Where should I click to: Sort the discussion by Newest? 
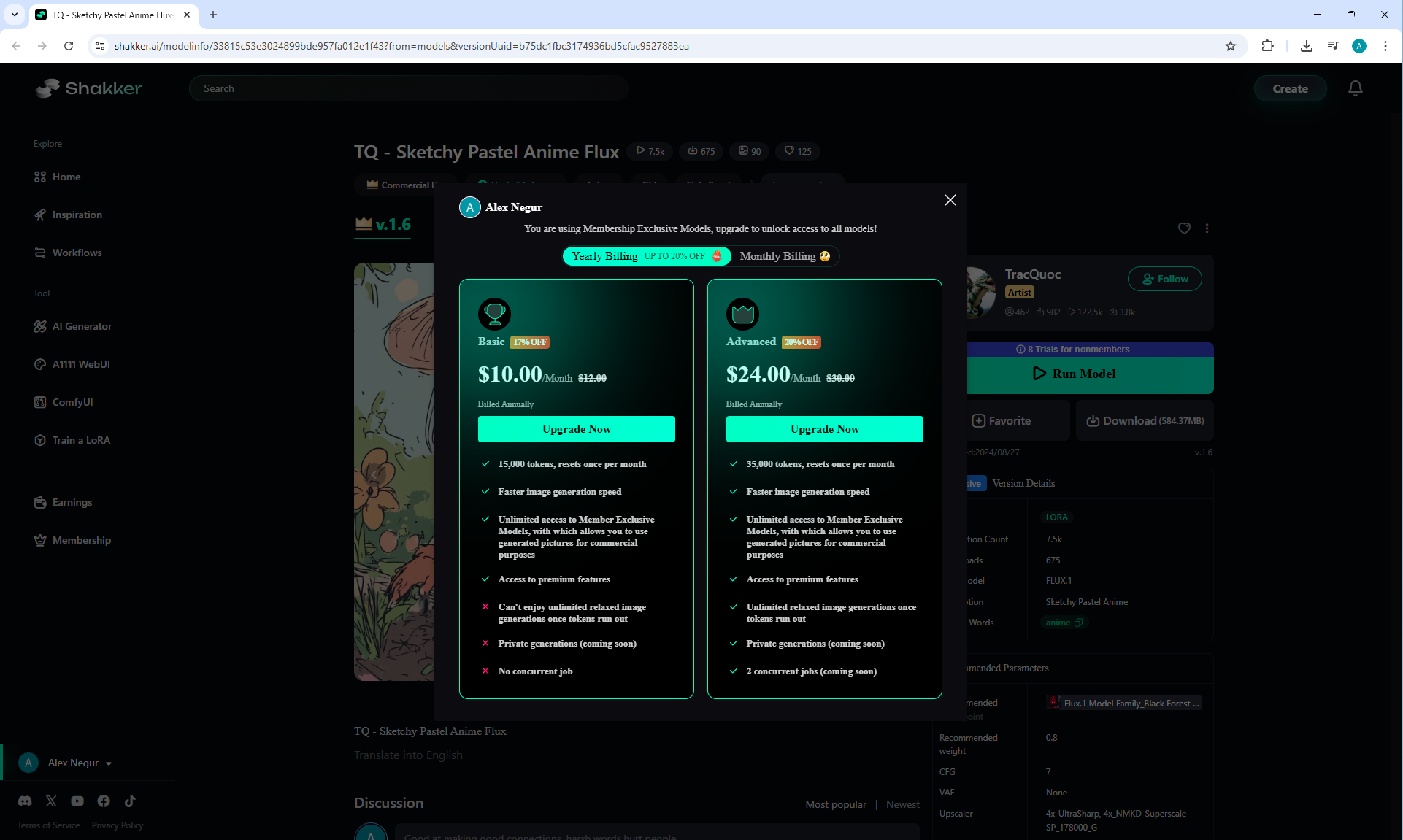(902, 804)
